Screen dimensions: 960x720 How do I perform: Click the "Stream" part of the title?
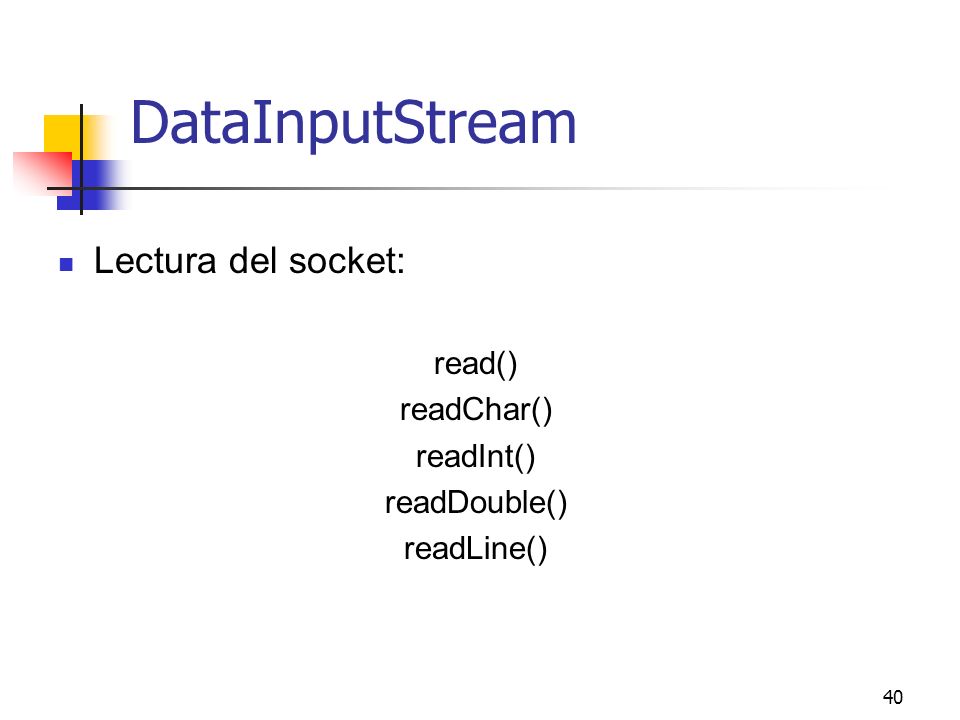click(x=484, y=124)
